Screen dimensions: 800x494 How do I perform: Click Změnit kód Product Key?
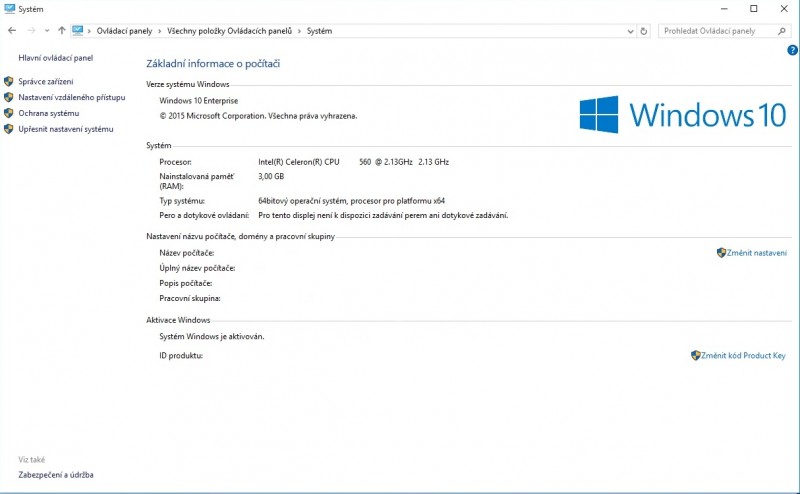pos(743,355)
